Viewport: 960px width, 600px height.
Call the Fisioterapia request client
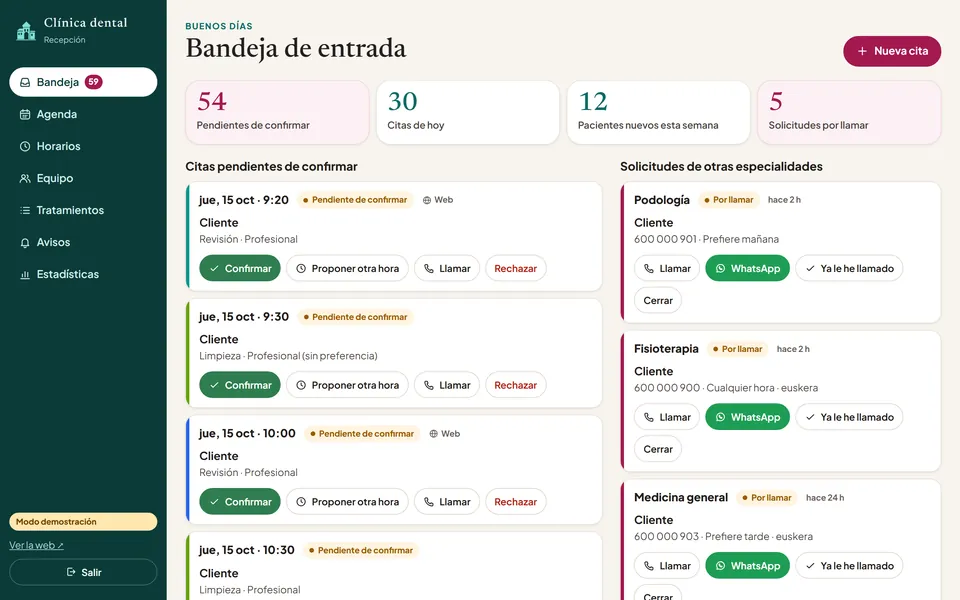click(x=667, y=417)
